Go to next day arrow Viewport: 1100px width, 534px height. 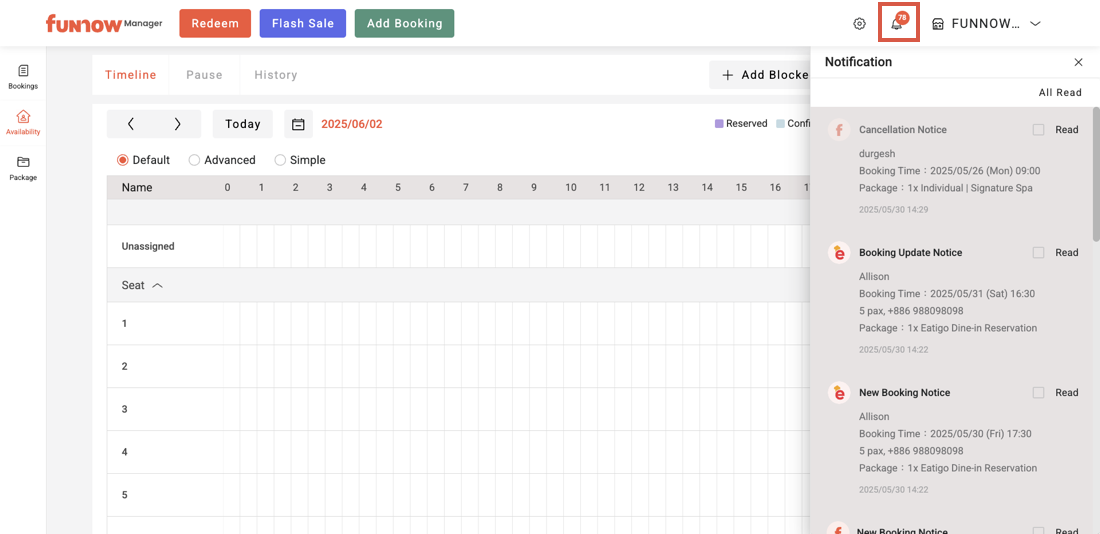[177, 124]
